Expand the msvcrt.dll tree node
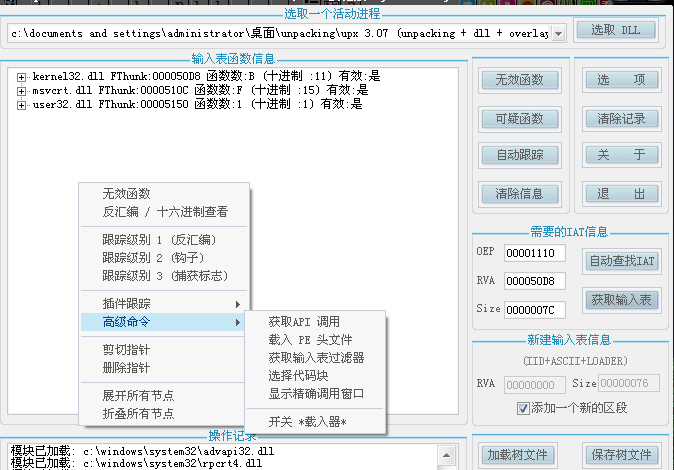This screenshot has height=470, width=674. pyautogui.click(x=22, y=91)
